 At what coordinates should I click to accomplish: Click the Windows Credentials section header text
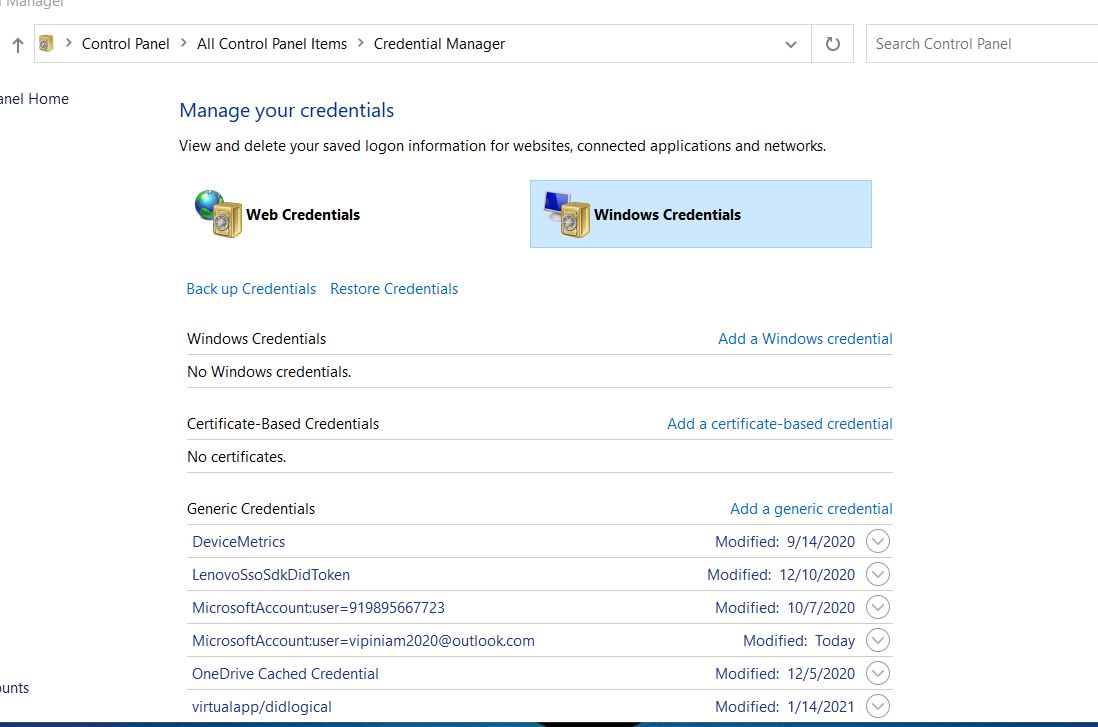(x=256, y=339)
